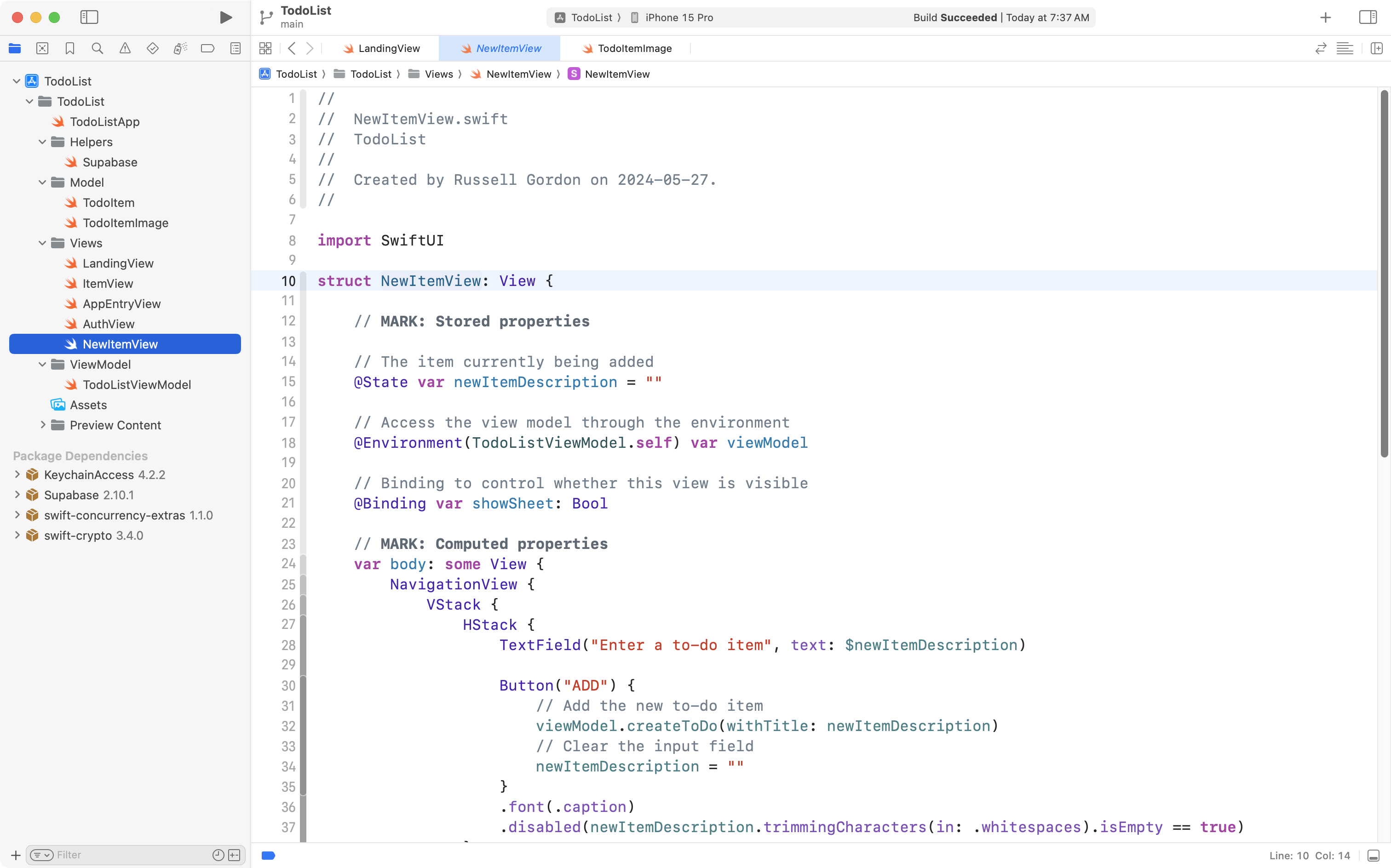Toggle breakpoint activation in the debug bar
The image size is (1391, 868).
click(268, 855)
